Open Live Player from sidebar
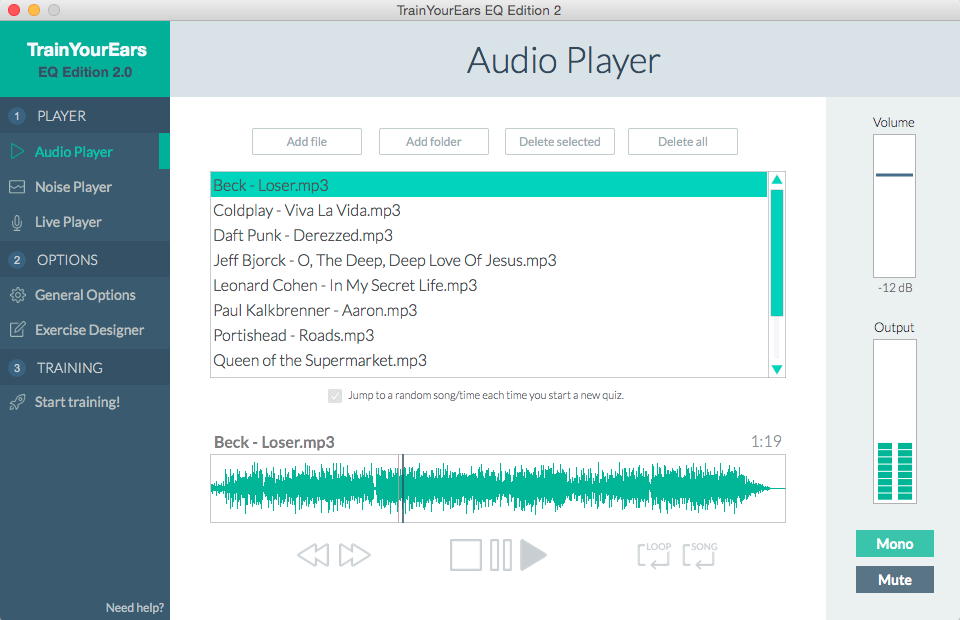The image size is (960, 620). (68, 222)
